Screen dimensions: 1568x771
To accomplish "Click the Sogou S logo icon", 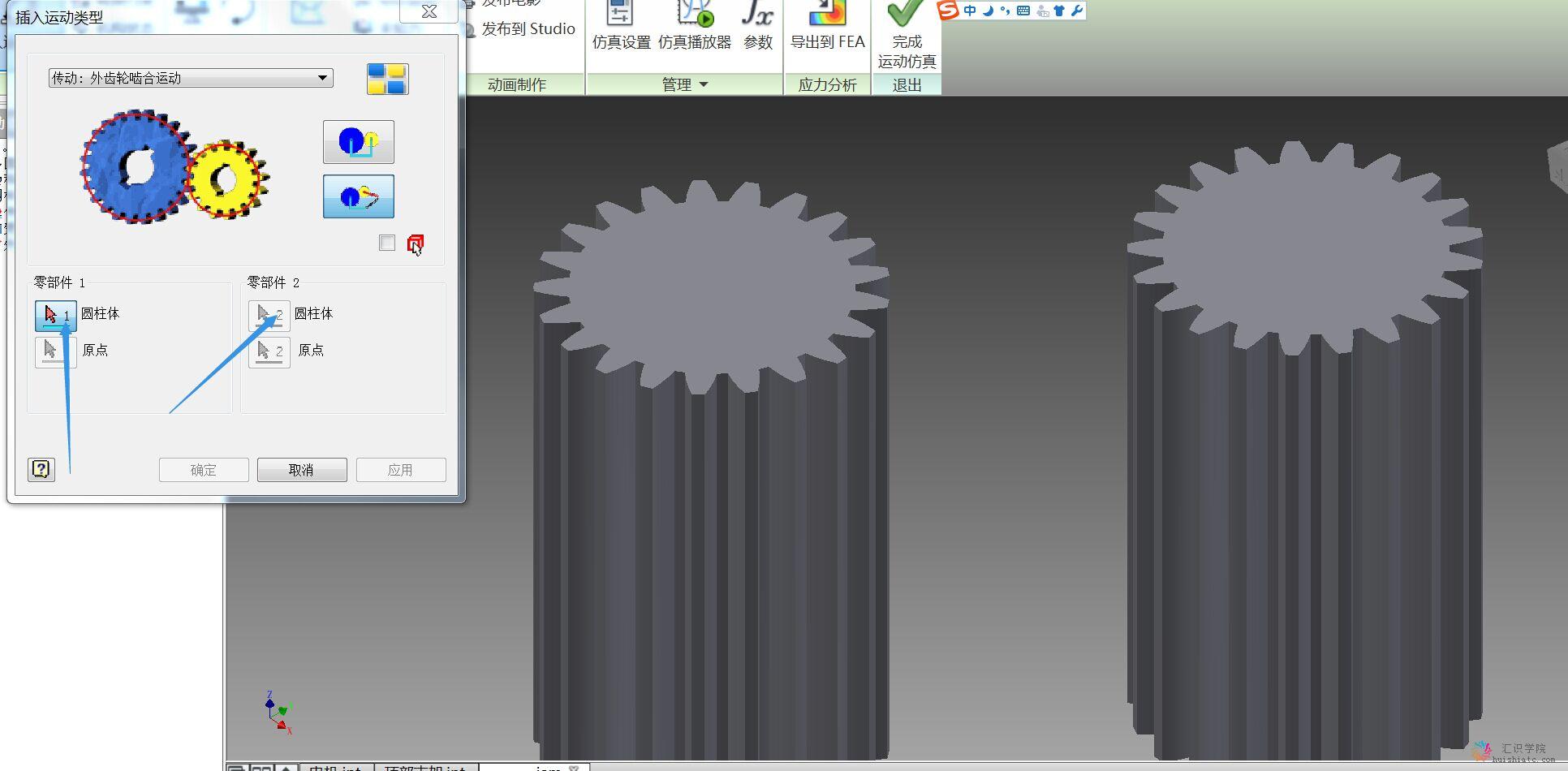I will click(x=948, y=10).
